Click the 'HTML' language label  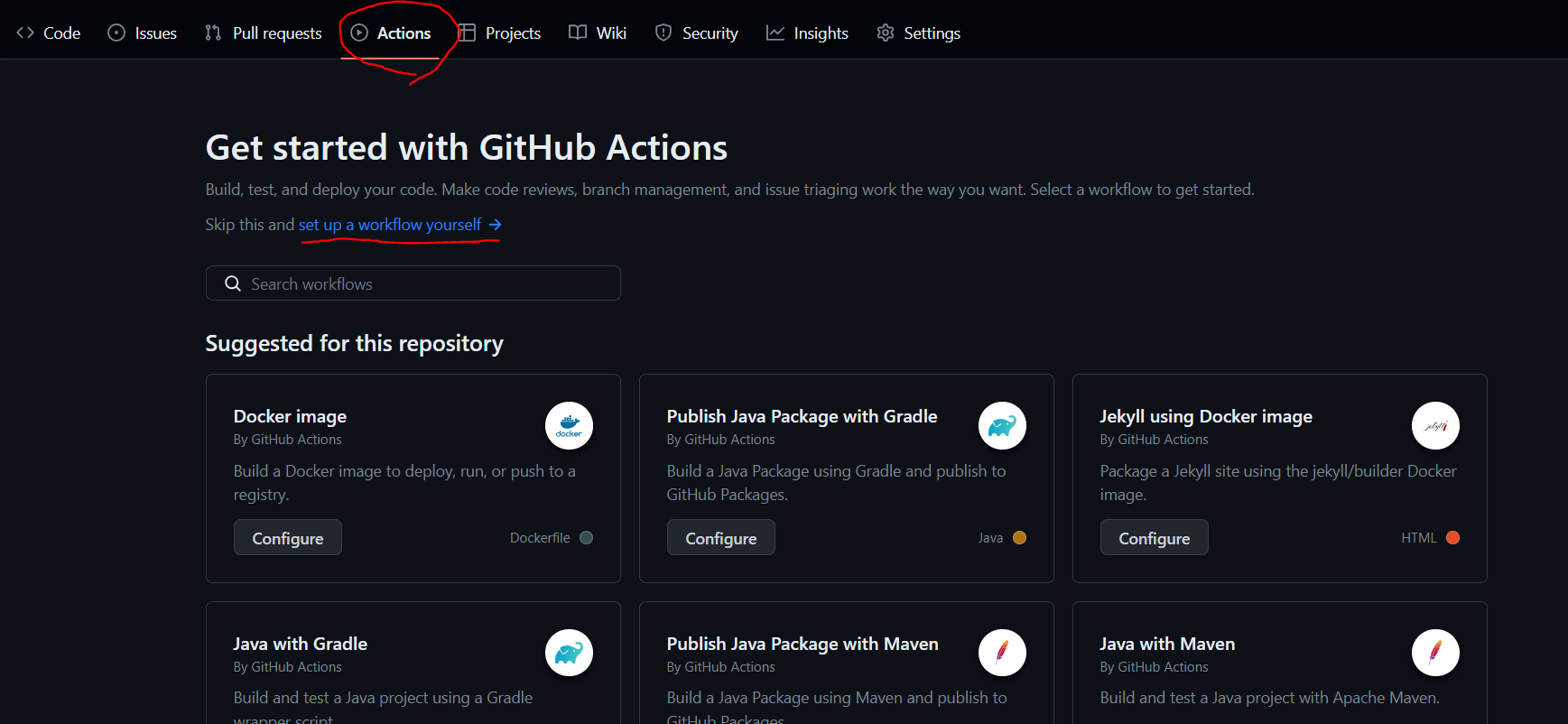pos(1419,538)
